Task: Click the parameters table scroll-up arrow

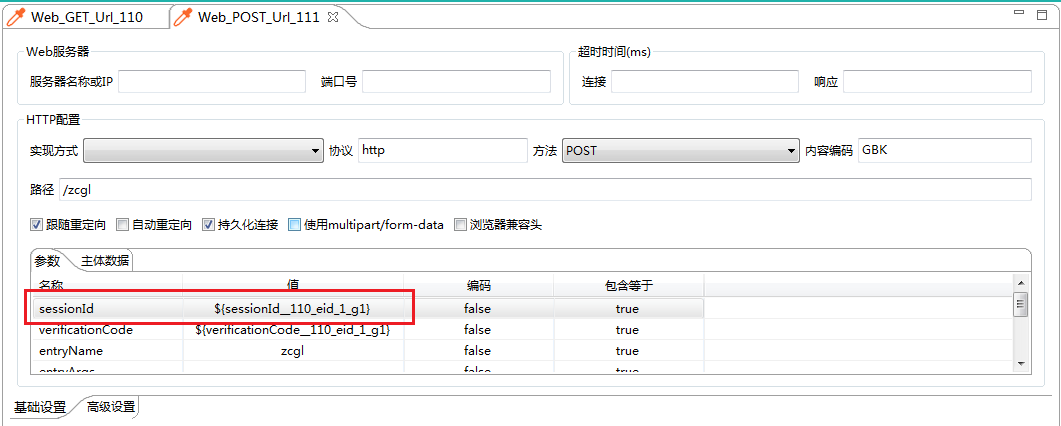Action: click(1021, 283)
